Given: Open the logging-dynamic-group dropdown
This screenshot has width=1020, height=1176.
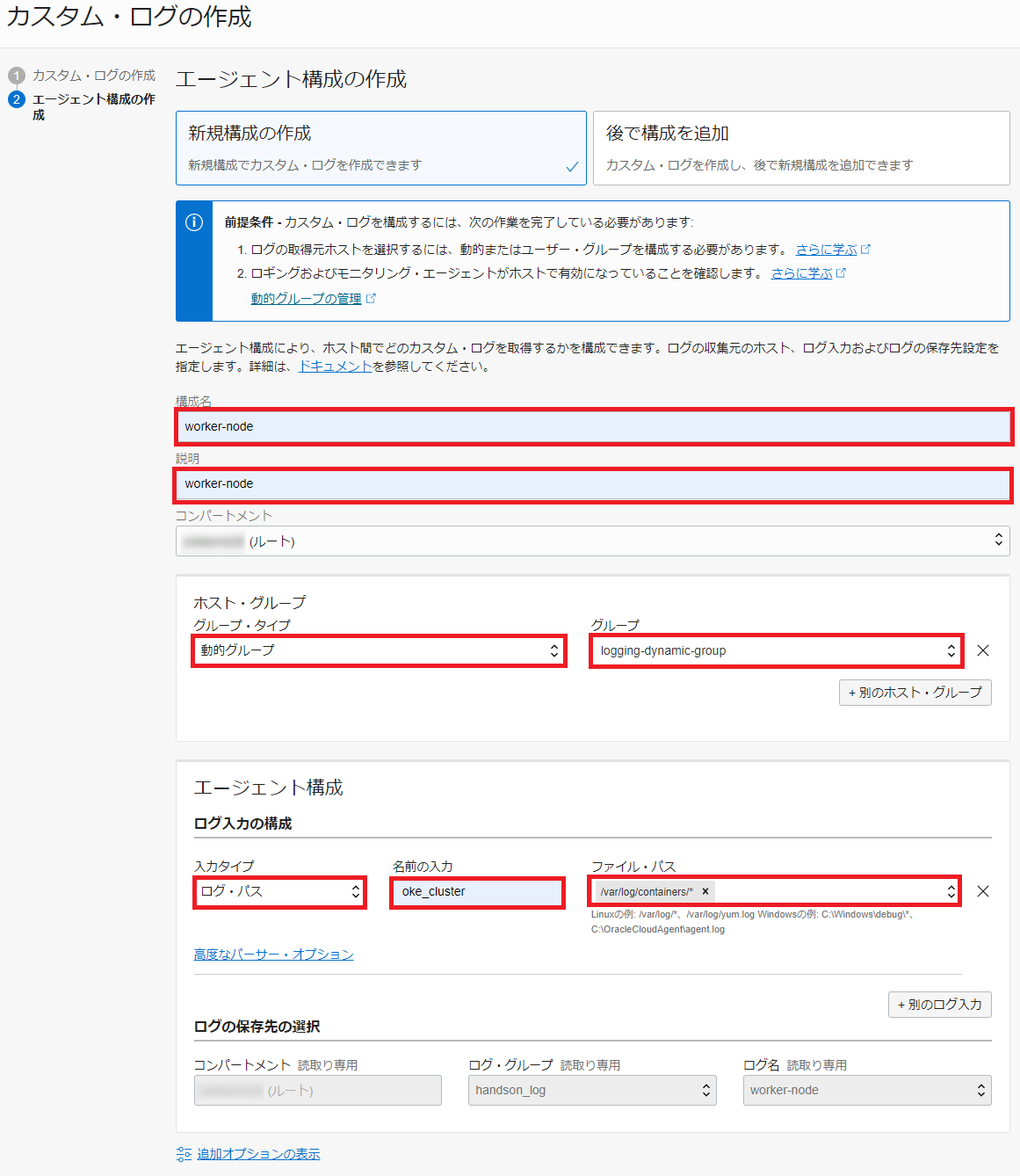Looking at the screenshot, I should 776,650.
